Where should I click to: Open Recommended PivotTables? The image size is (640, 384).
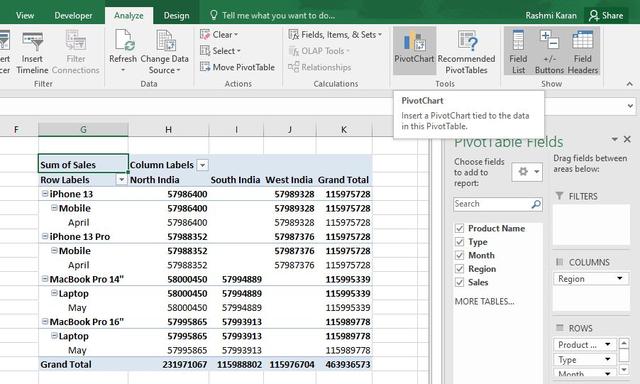point(466,51)
